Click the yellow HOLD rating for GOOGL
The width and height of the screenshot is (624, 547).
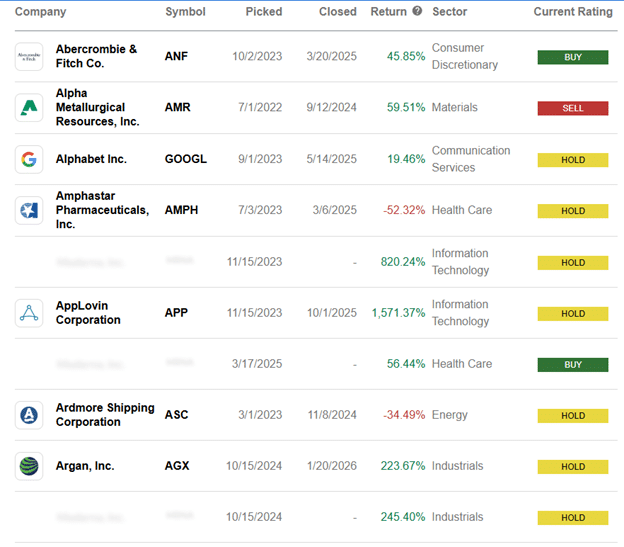pos(573,159)
